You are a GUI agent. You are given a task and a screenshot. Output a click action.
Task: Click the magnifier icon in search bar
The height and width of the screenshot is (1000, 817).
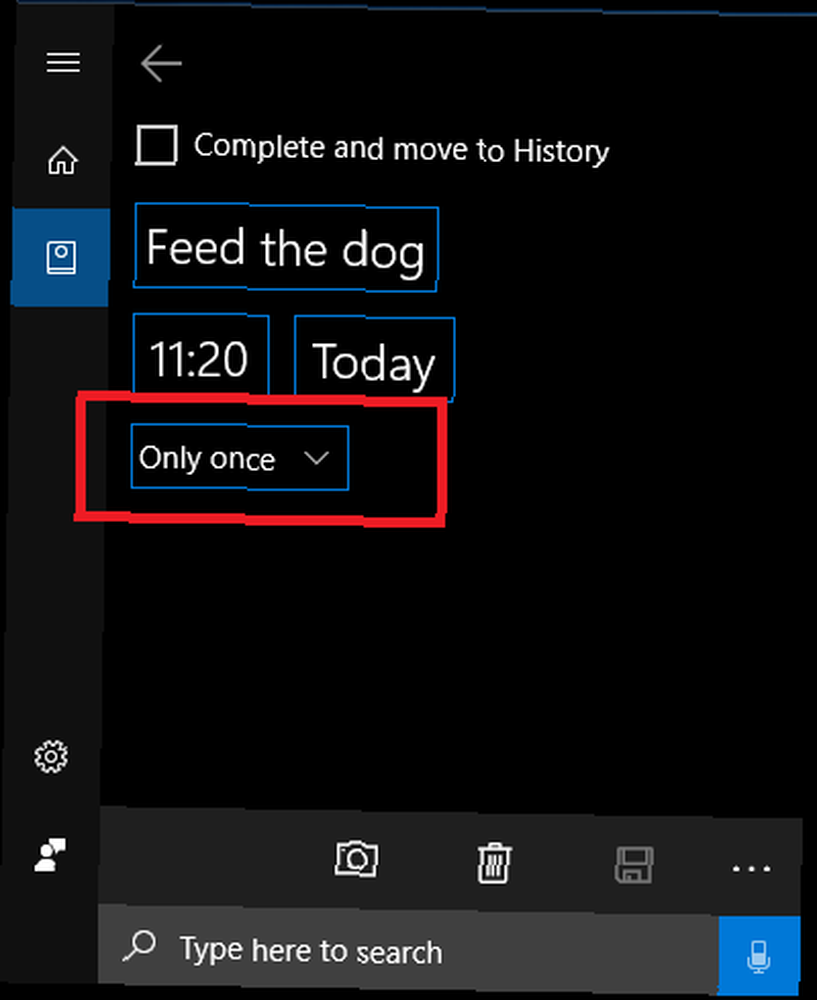click(x=140, y=946)
